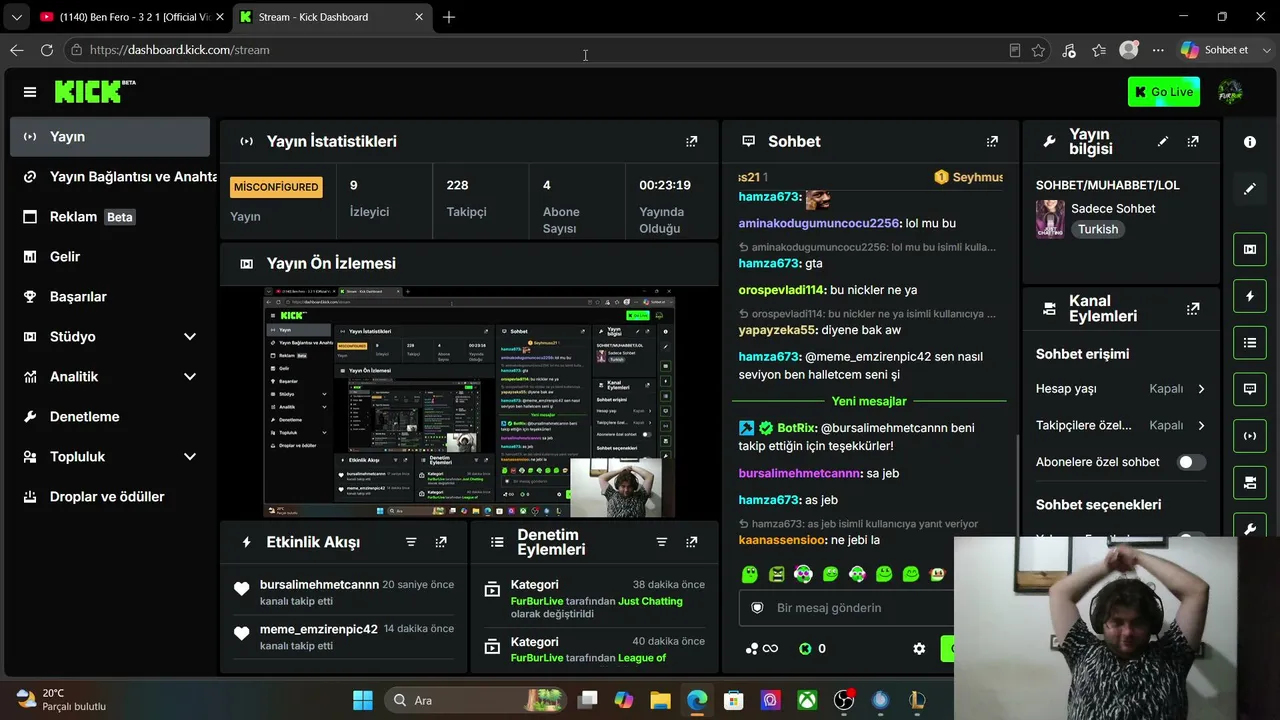1280x720 pixels.
Task: Reload the page
Action: 47,50
